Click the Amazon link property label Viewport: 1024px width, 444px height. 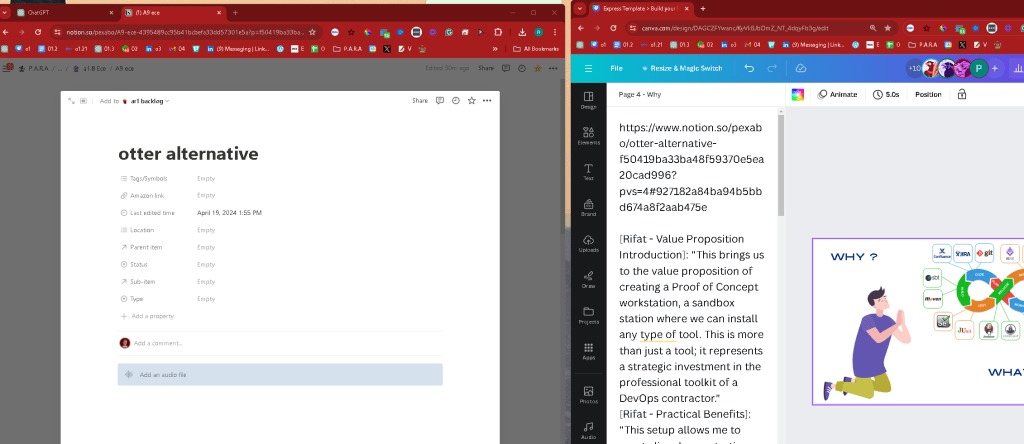(x=146, y=195)
